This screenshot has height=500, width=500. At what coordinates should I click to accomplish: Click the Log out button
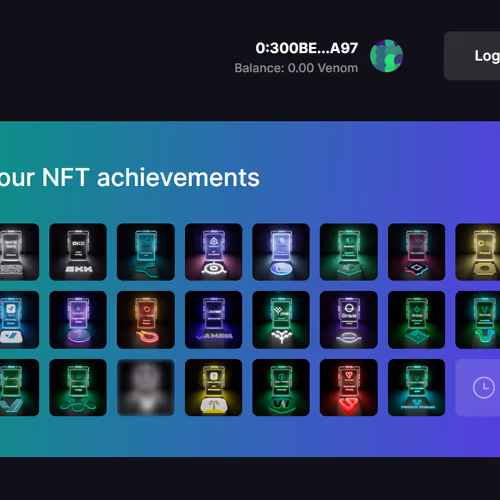pos(472,56)
